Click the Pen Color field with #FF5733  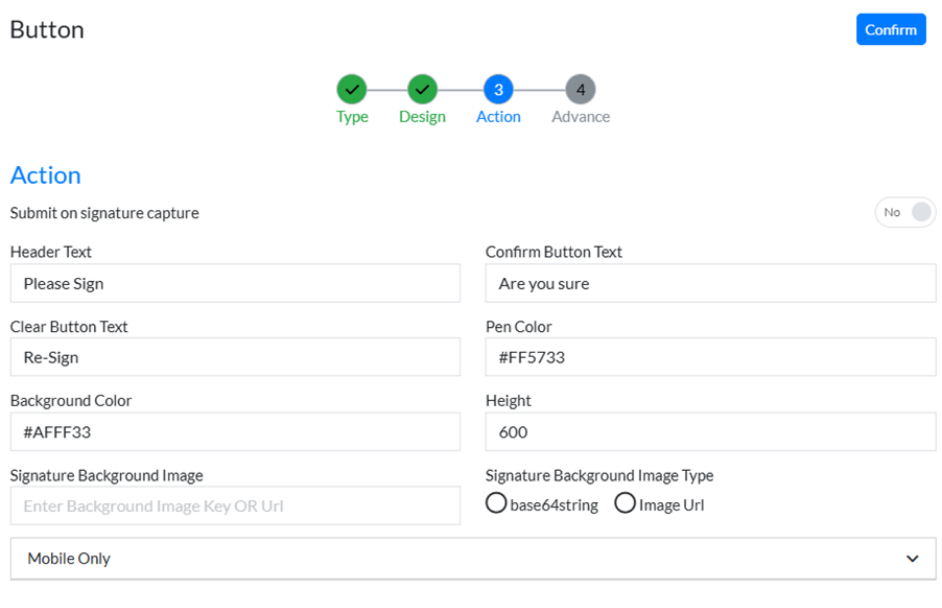click(x=710, y=358)
